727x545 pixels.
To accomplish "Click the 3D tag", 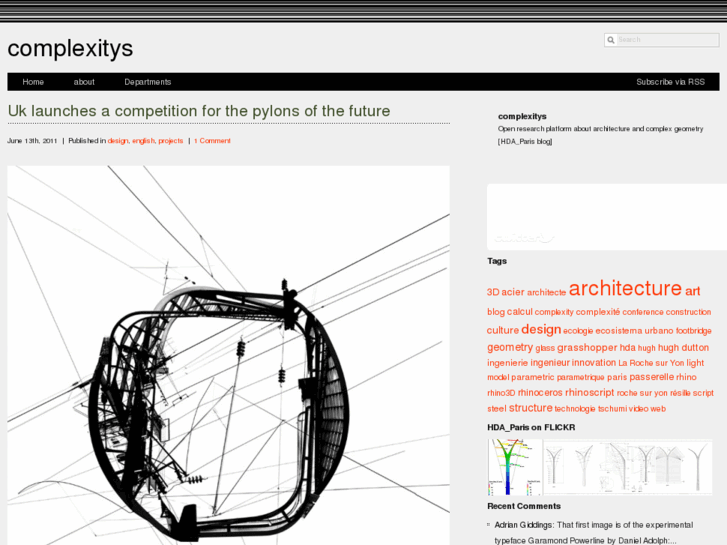I will coord(493,292).
